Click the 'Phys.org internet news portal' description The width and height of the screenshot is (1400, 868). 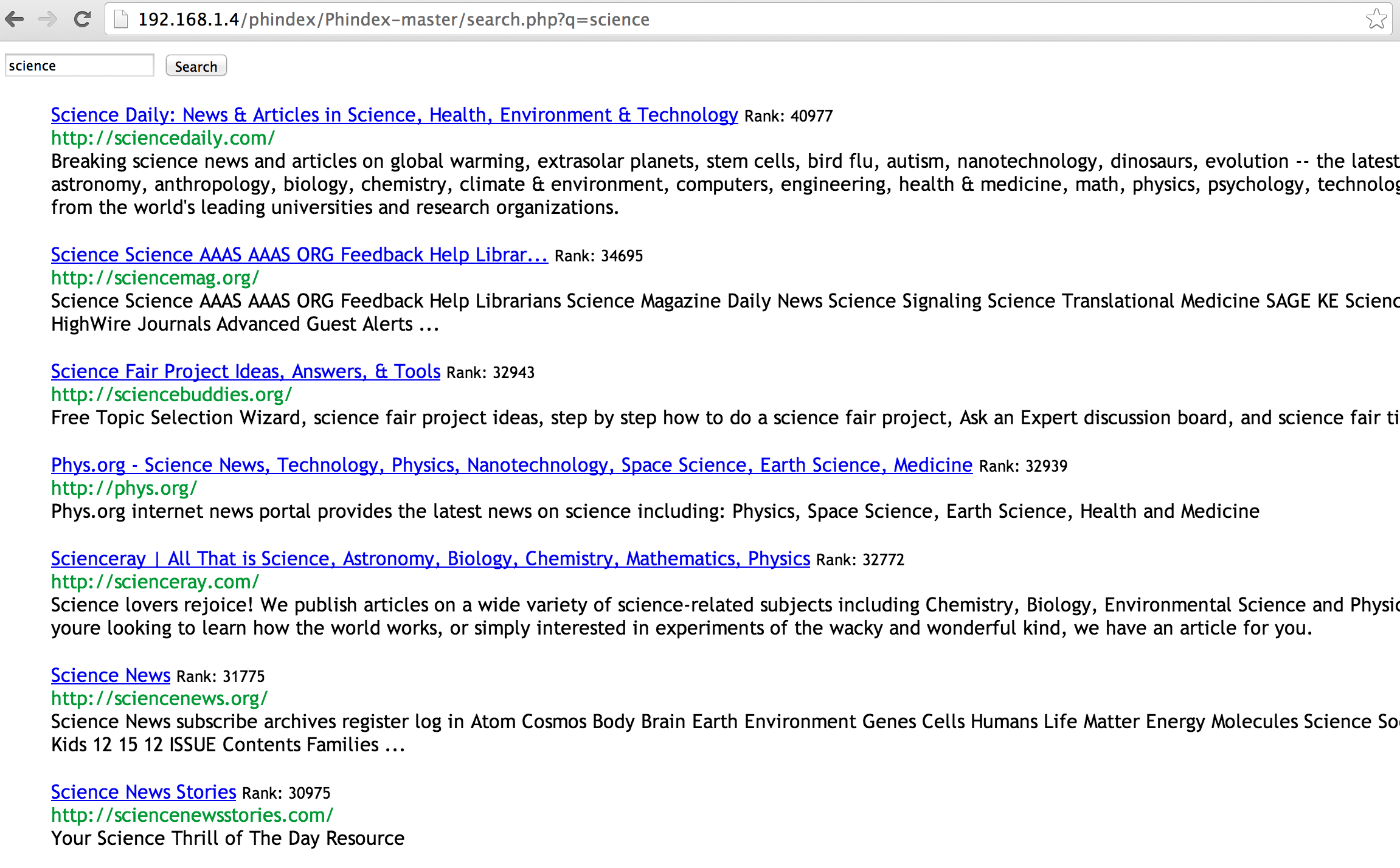point(655,511)
